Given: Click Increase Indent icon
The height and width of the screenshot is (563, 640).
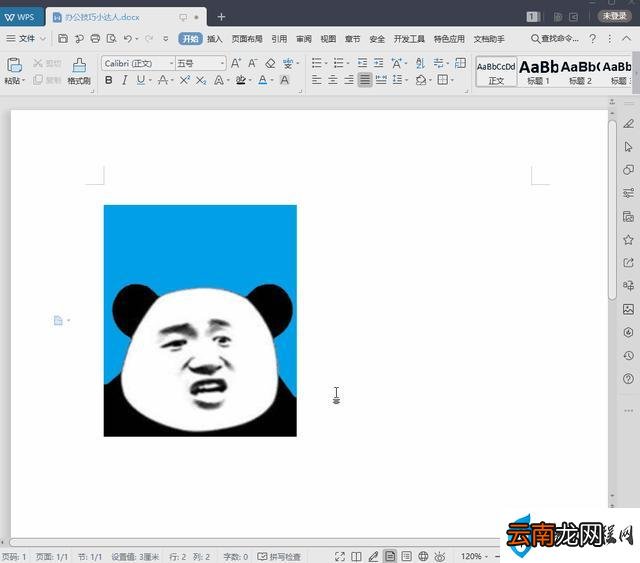Looking at the screenshot, I should (x=379, y=63).
